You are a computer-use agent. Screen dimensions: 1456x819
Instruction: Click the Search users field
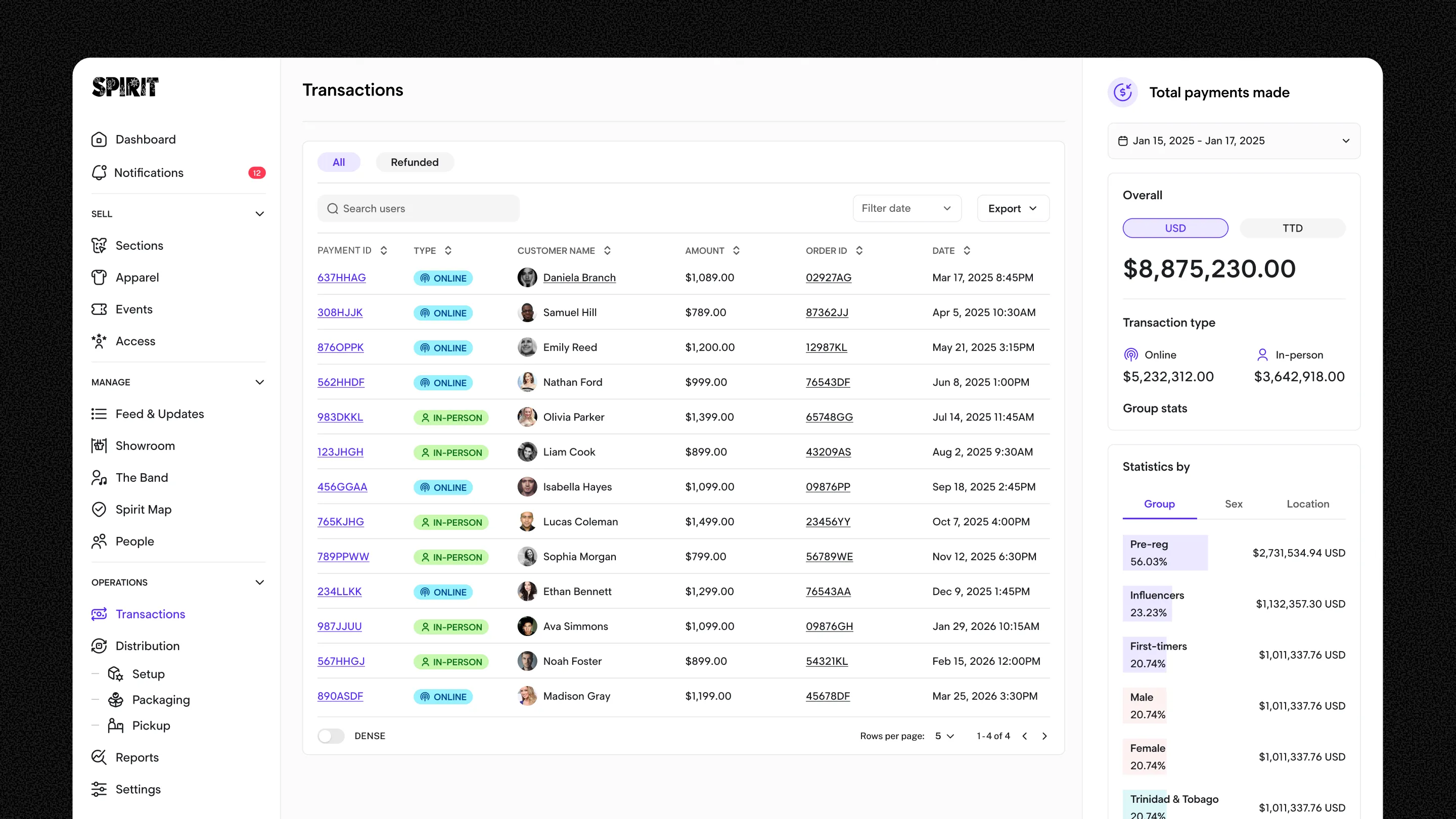(418, 209)
